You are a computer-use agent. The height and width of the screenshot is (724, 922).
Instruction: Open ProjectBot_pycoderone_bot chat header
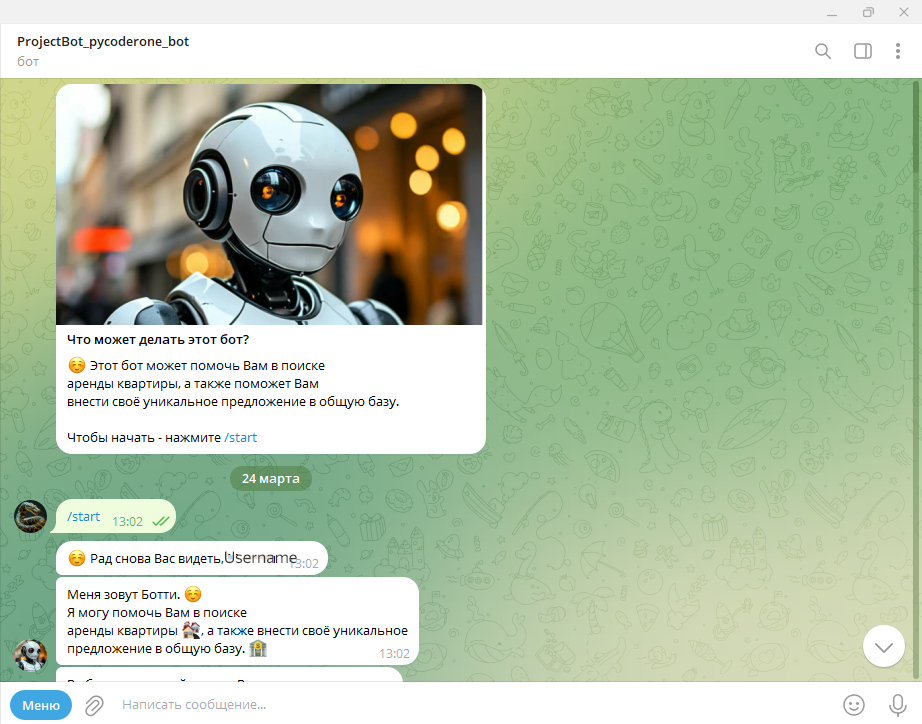tap(103, 41)
